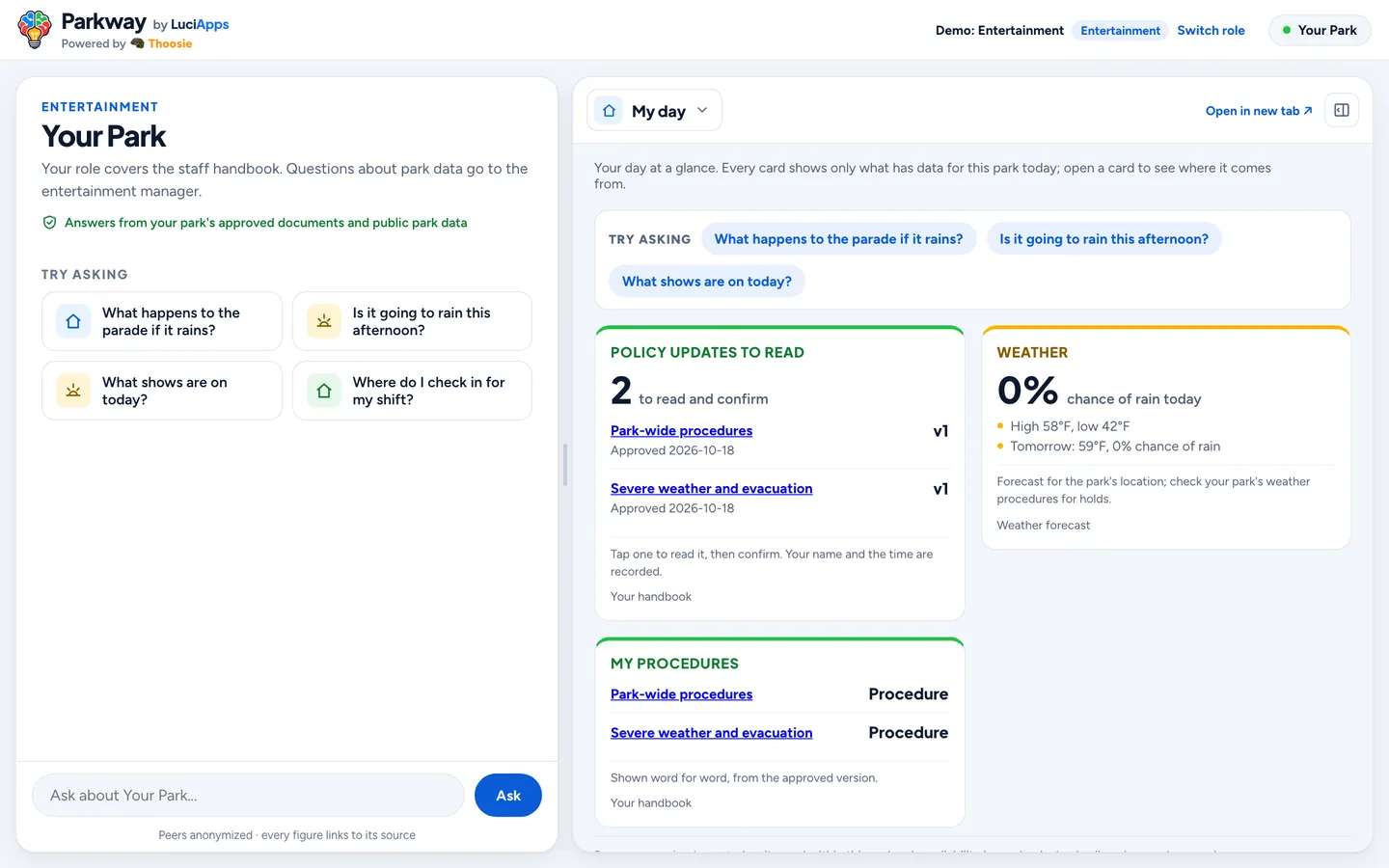Image resolution: width=1389 pixels, height=868 pixels.
Task: Click the blue Ask button
Action: tap(508, 796)
